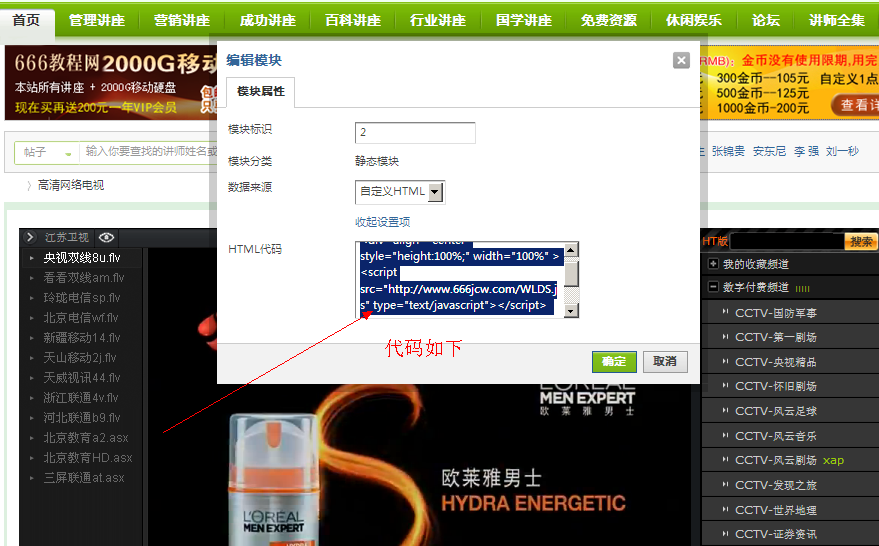The width and height of the screenshot is (879, 546).
Task: Click the 高清网络电视 breadcrumb link
Action: (71, 185)
